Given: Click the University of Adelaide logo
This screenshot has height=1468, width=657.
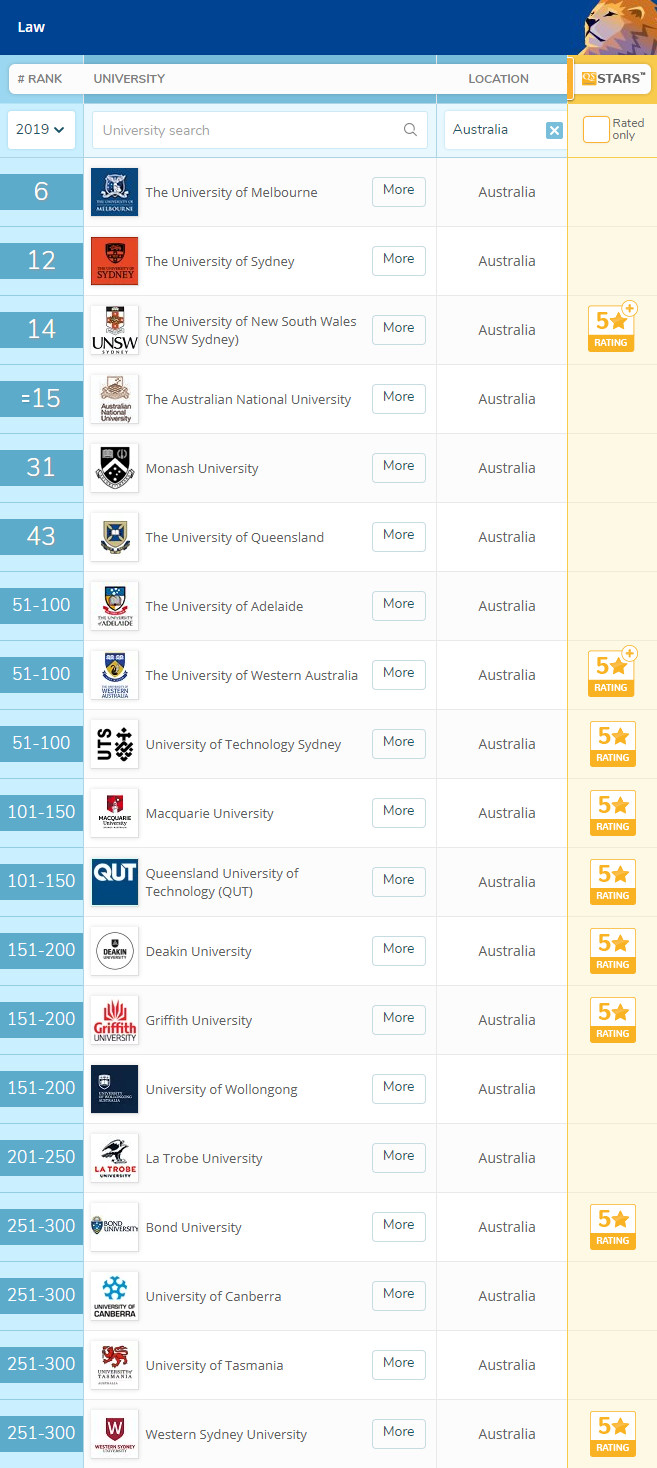Looking at the screenshot, I should [115, 606].
